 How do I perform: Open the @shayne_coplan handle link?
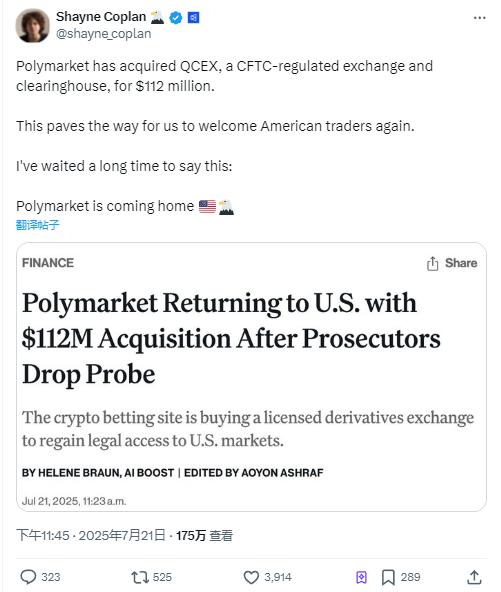[x=103, y=34]
